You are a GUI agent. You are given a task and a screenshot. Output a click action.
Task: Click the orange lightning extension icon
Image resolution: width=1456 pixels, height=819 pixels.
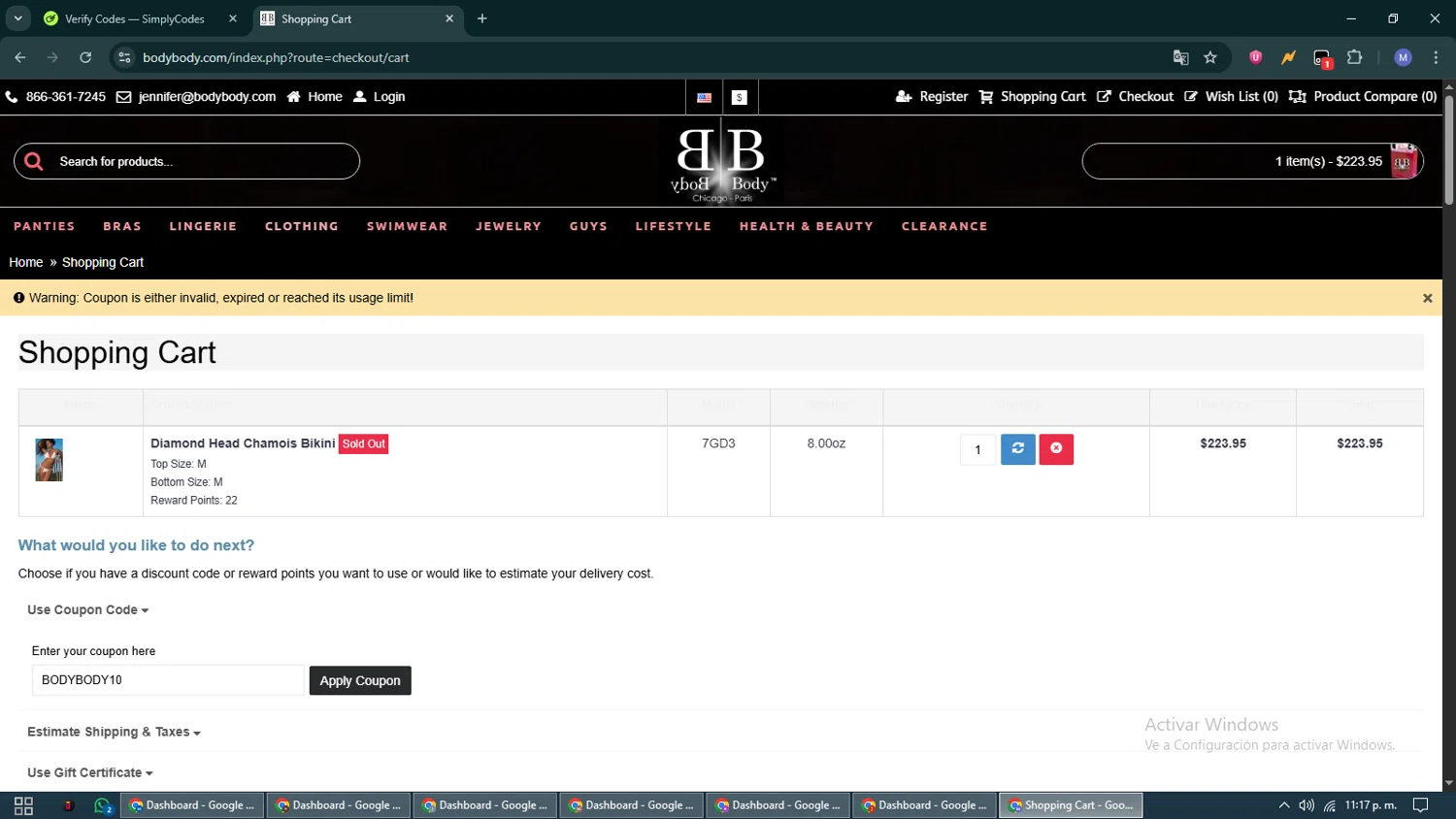[x=1288, y=57]
